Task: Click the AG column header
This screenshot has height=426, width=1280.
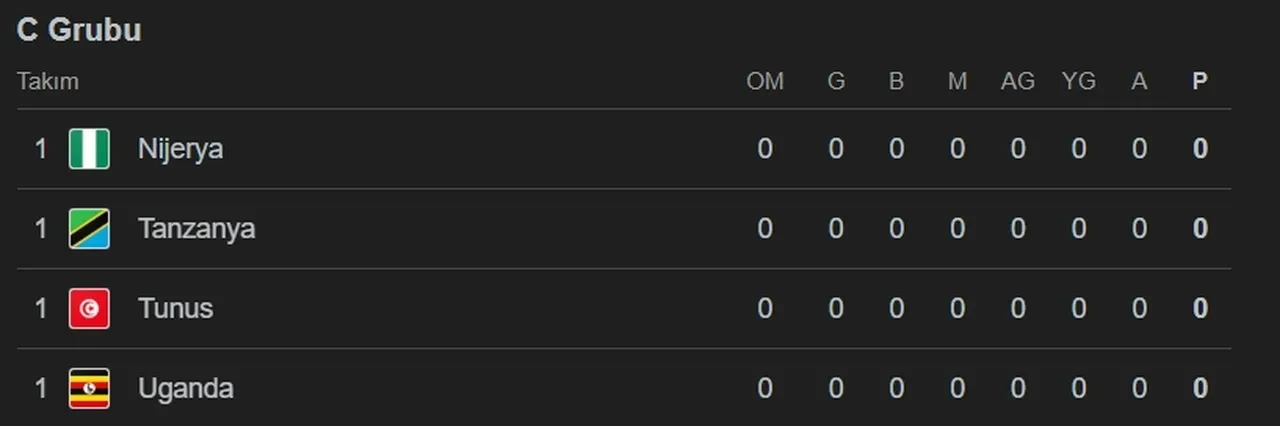Action: [x=1017, y=82]
